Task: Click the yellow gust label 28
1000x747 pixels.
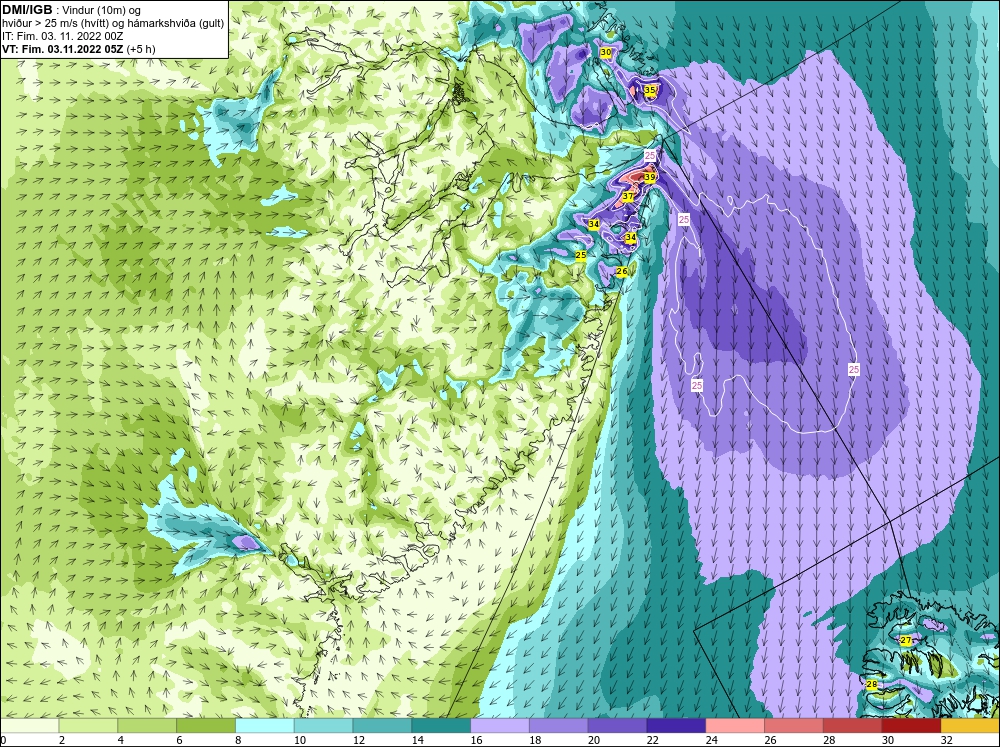Action: tap(872, 684)
